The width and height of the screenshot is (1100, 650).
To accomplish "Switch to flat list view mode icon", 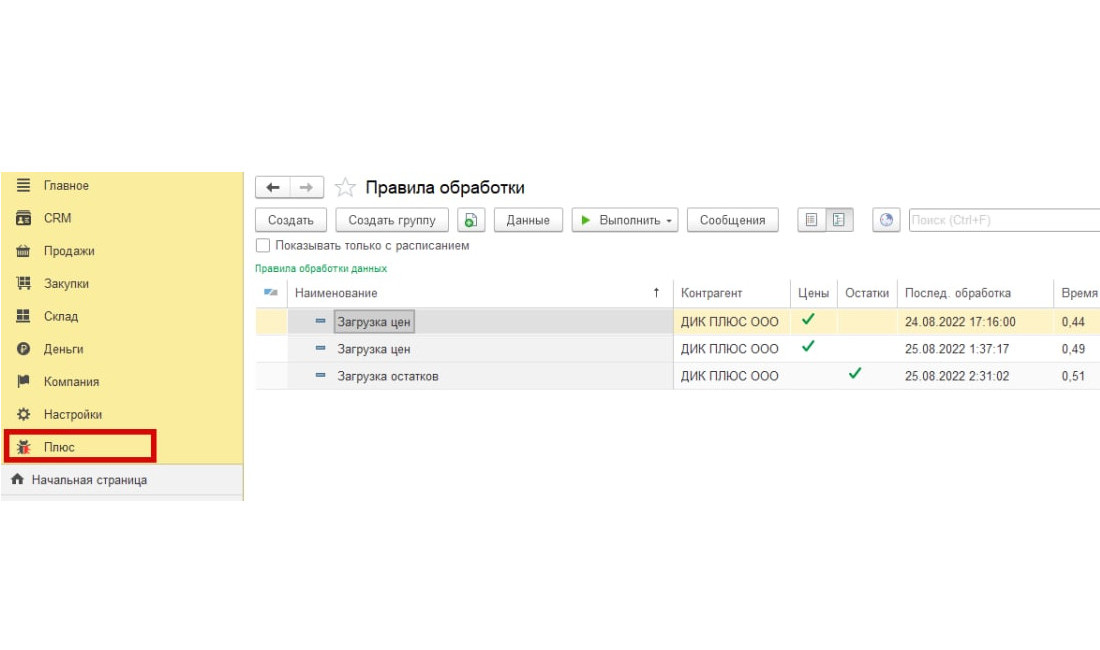I will coord(812,220).
